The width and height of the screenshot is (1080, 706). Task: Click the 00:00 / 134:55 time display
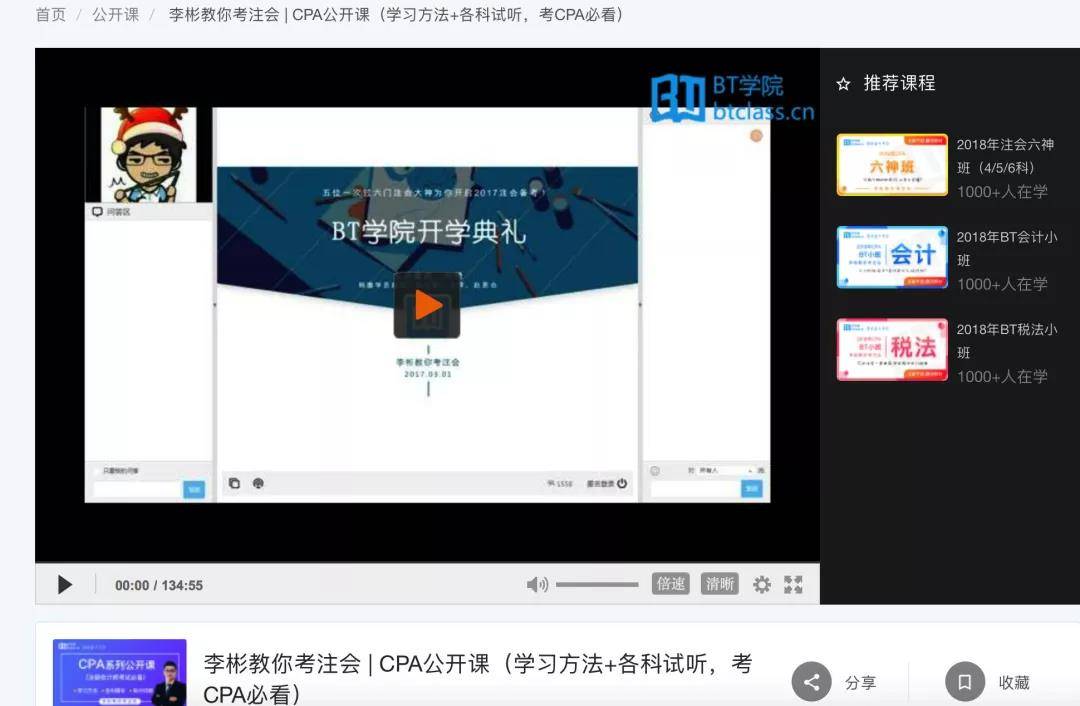tap(159, 585)
